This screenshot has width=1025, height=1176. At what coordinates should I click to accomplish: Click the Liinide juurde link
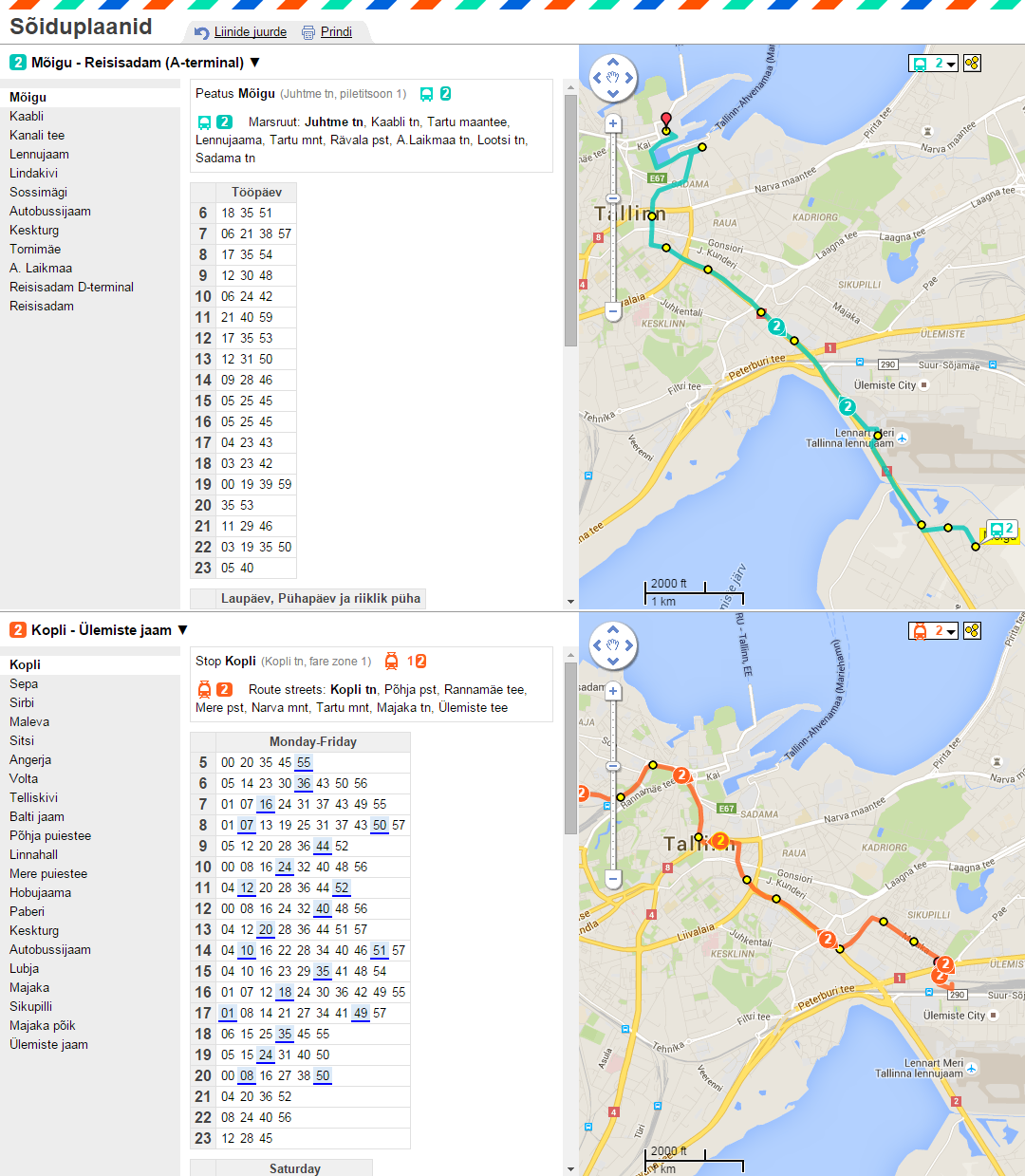tap(251, 32)
